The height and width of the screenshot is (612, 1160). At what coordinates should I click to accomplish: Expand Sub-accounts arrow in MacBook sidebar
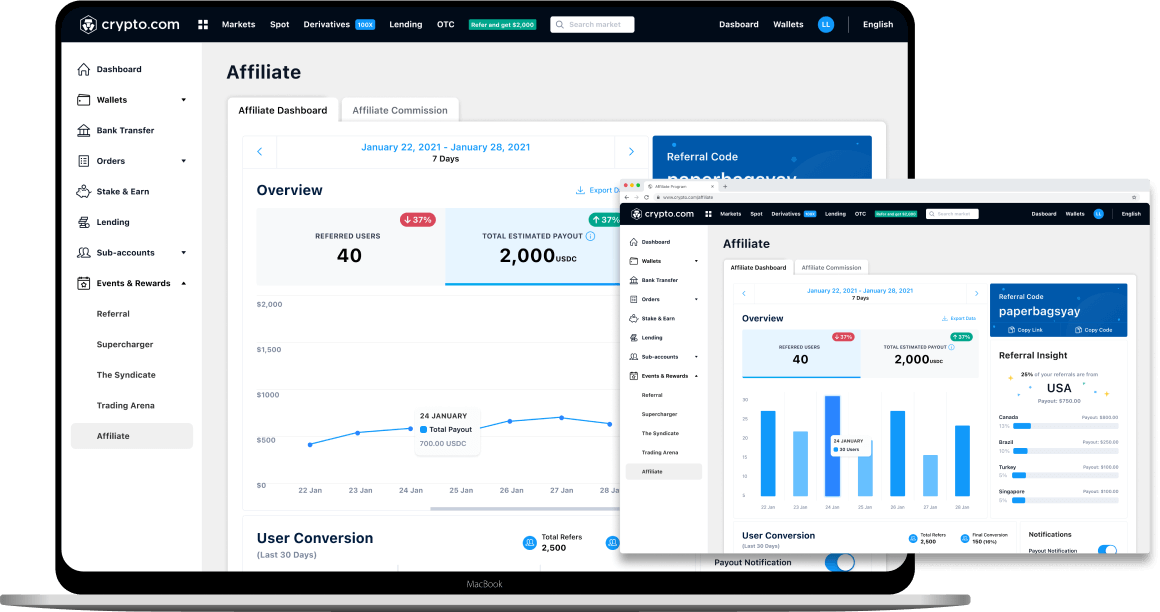click(183, 252)
